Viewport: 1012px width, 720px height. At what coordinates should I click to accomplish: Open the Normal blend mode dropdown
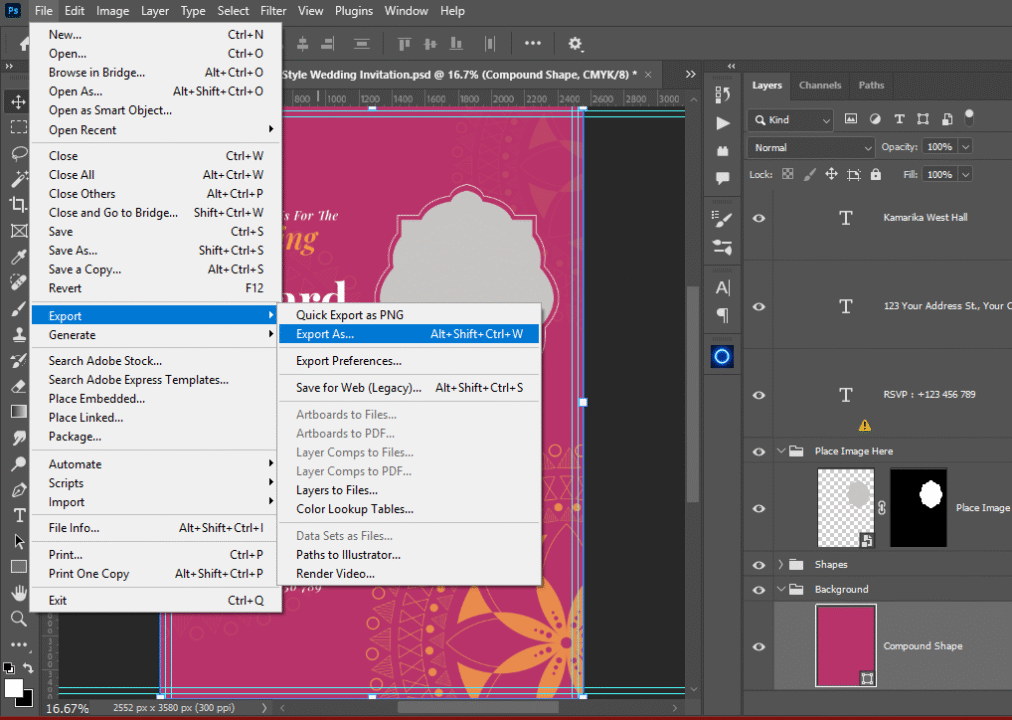tap(811, 147)
